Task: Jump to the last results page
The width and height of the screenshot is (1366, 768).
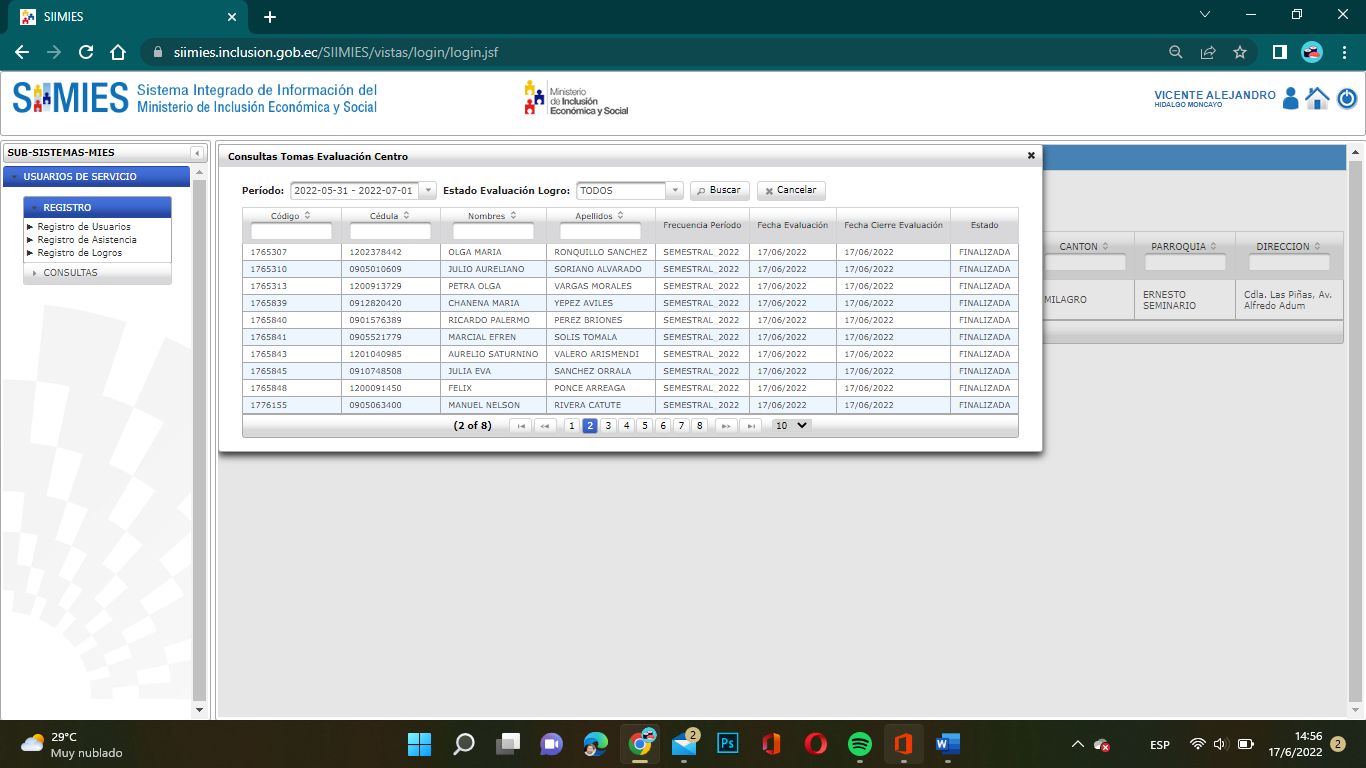Action: tap(750, 426)
